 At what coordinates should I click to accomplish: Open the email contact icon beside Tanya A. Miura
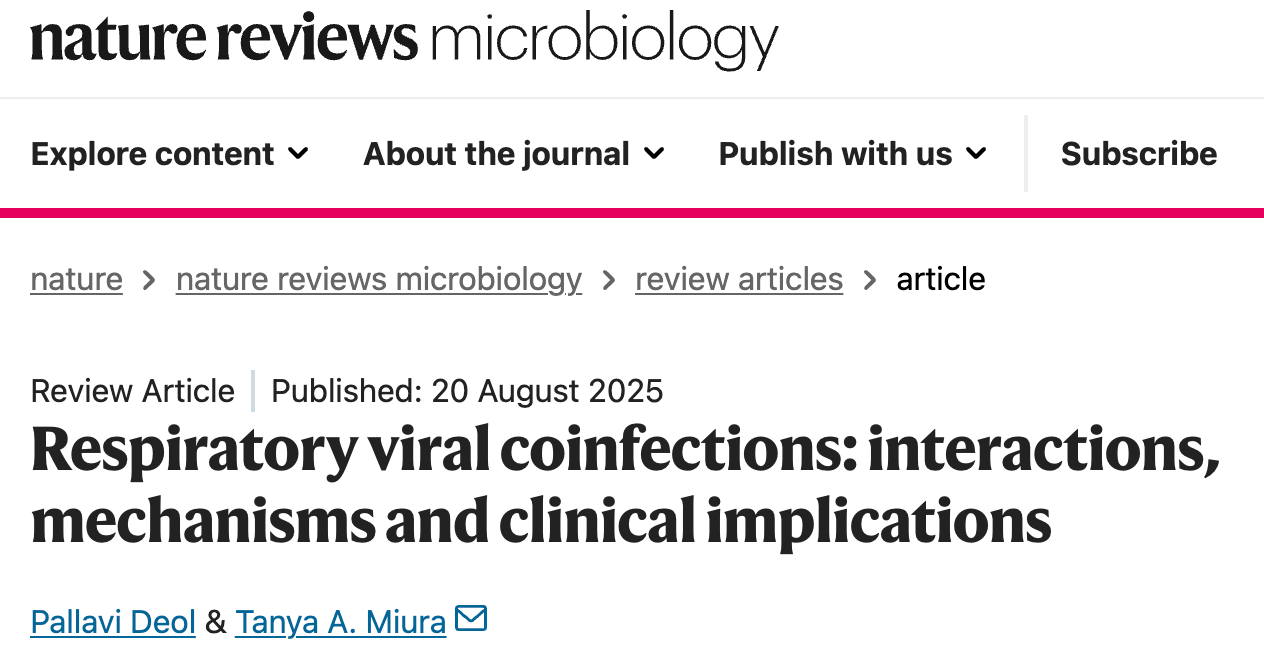[x=470, y=618]
